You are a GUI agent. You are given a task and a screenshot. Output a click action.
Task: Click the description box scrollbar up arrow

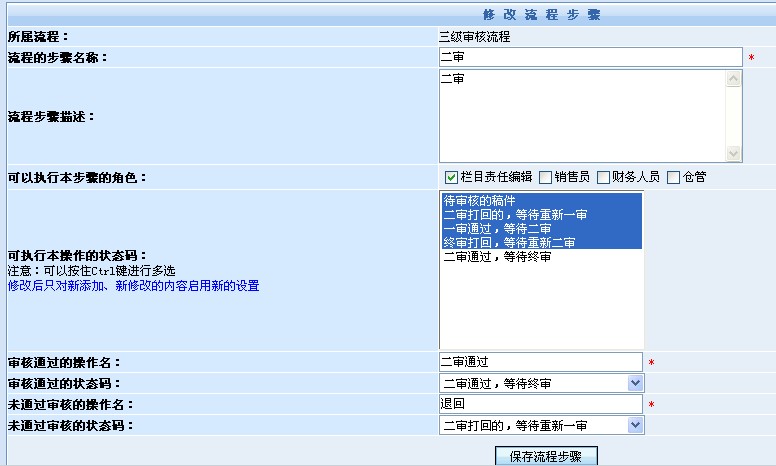734,78
